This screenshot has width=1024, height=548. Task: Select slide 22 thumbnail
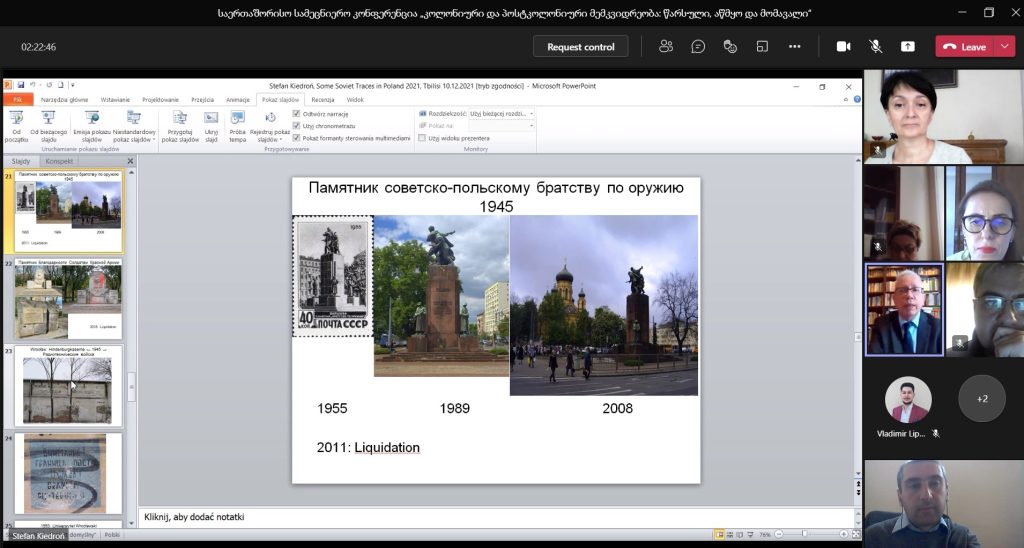[x=69, y=299]
